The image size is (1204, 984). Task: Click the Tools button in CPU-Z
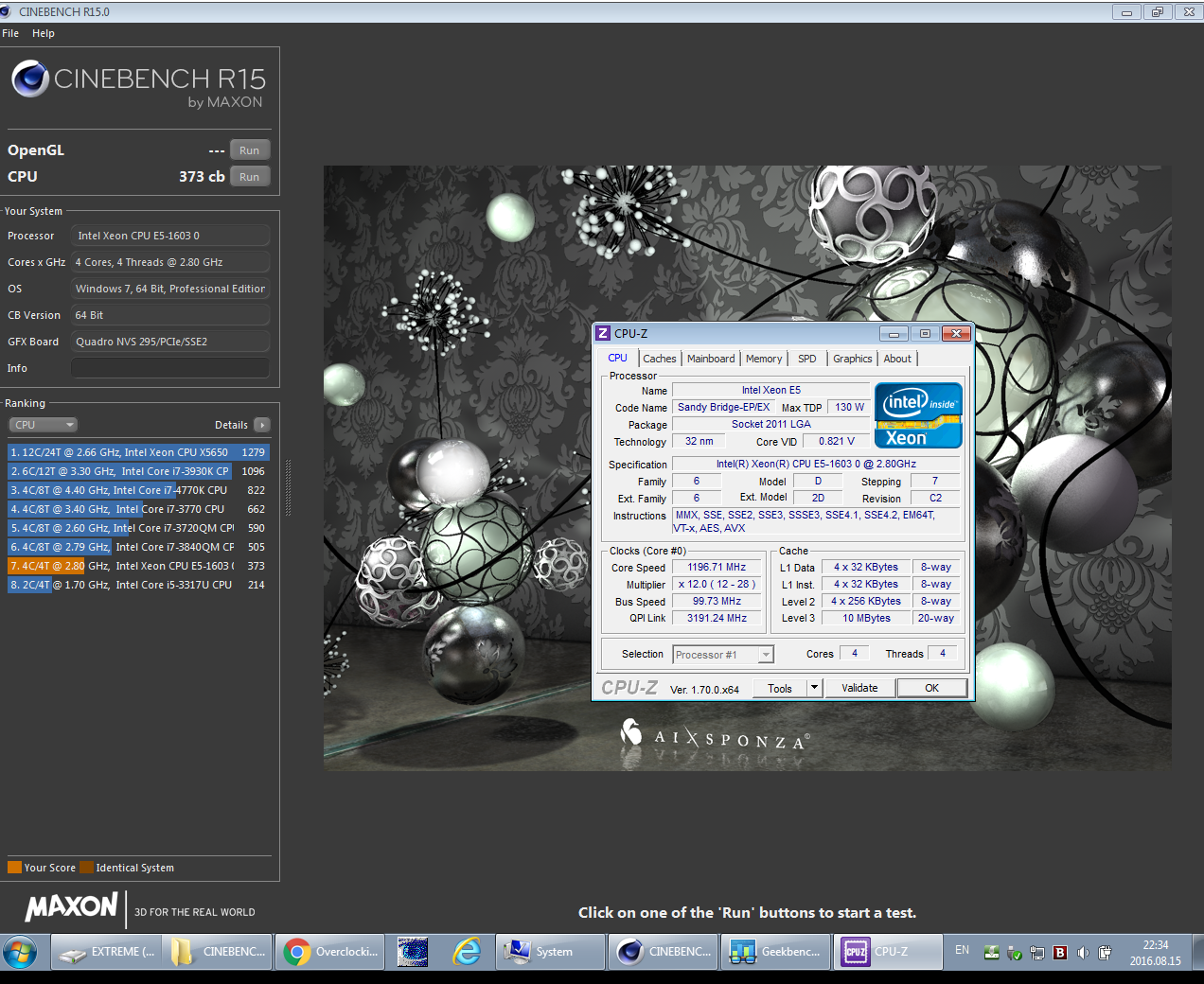[780, 688]
